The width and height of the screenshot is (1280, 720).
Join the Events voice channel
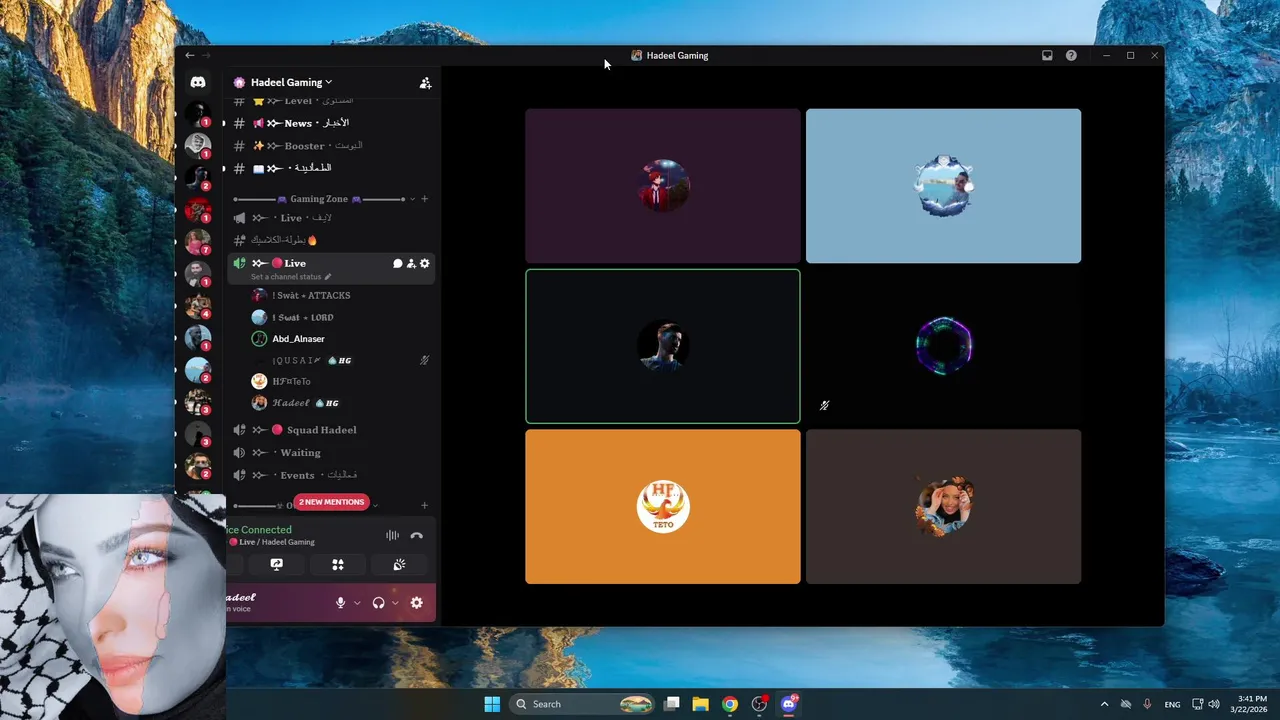click(x=330, y=475)
